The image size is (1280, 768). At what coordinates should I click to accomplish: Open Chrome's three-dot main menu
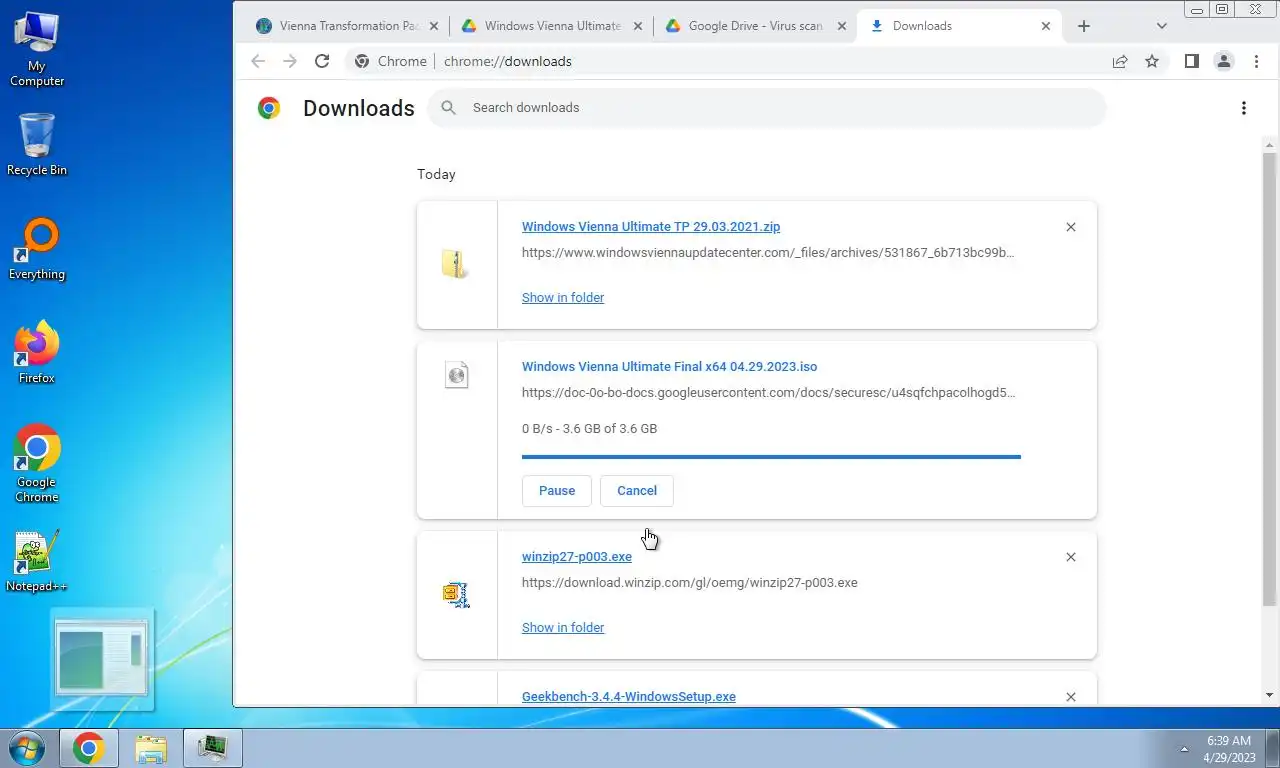1256,61
